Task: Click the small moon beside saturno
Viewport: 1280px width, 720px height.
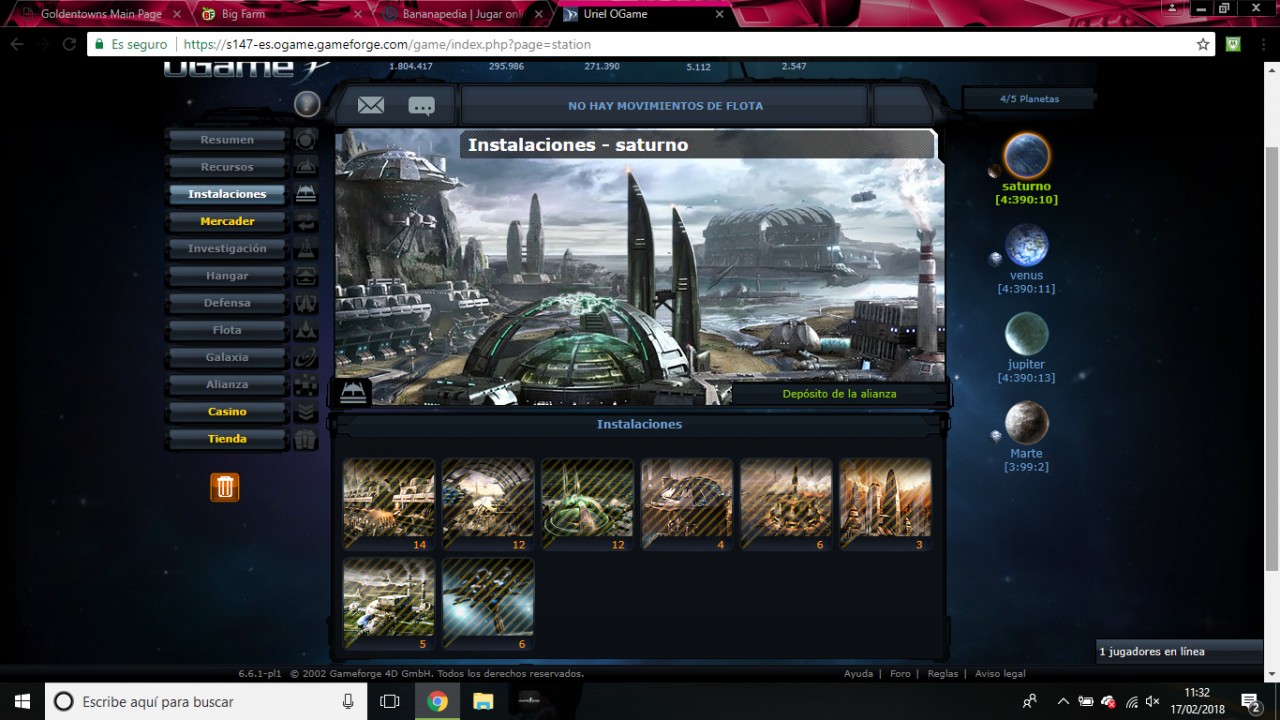Action: [994, 171]
